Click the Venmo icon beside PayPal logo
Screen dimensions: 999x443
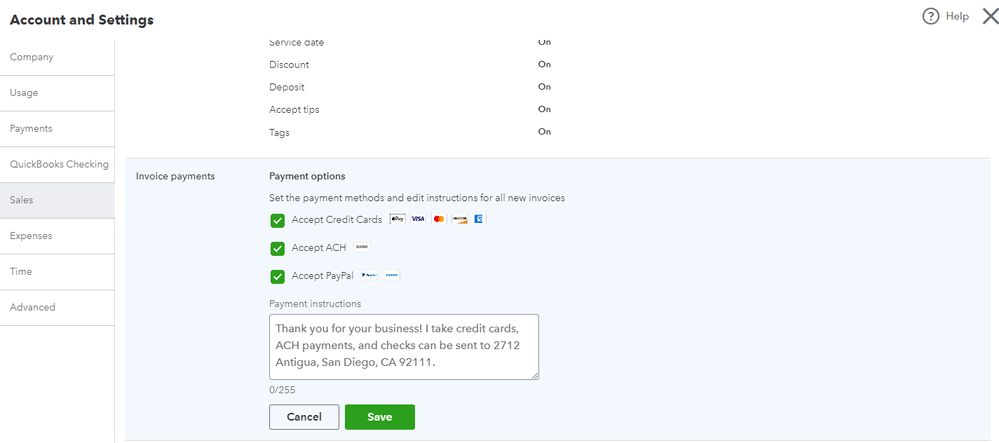pyautogui.click(x=392, y=275)
